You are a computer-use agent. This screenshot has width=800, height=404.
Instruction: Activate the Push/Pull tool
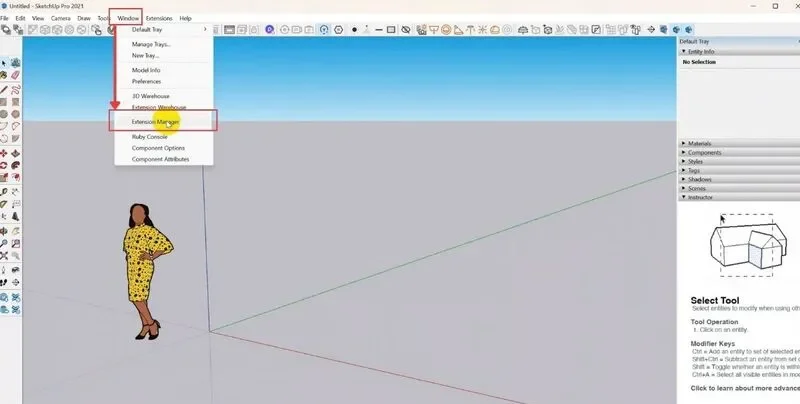pyautogui.click(x=16, y=153)
